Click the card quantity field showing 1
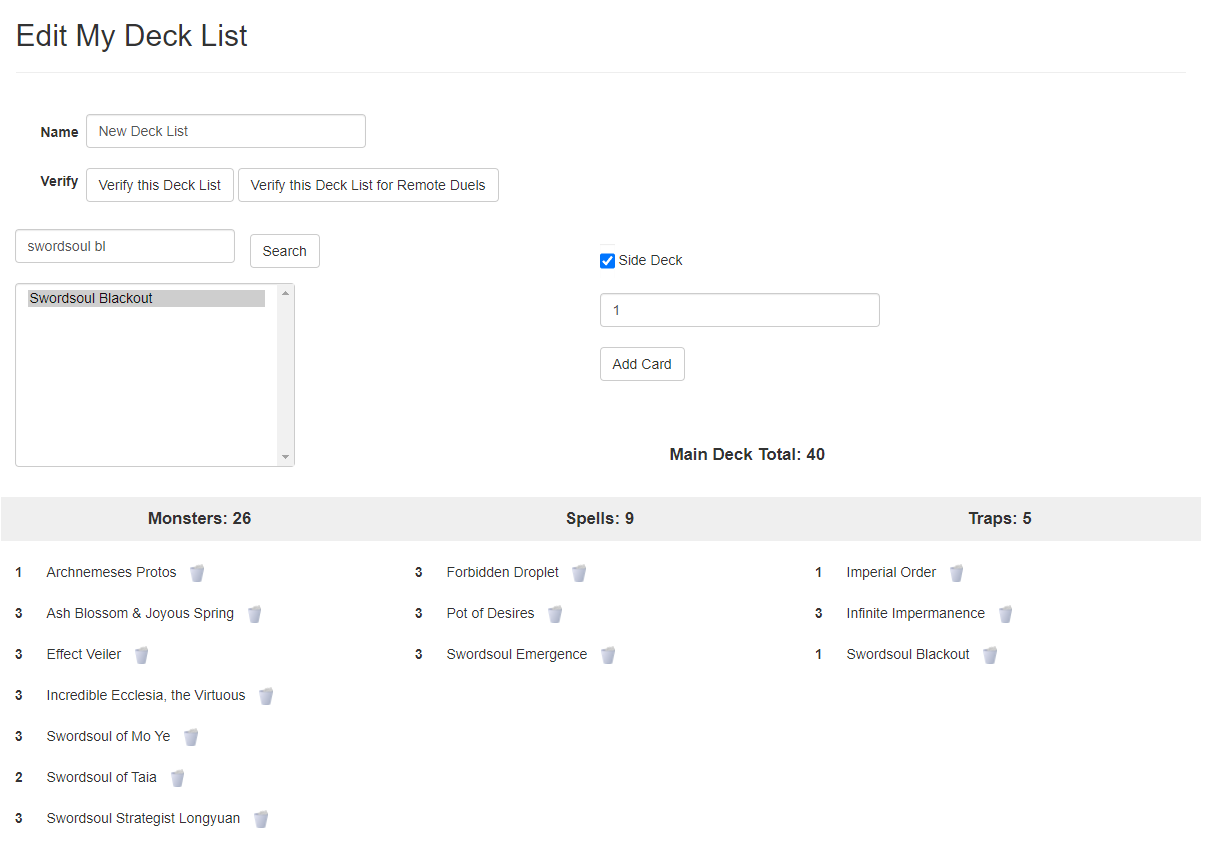This screenshot has height=841, width=1218. (x=740, y=310)
